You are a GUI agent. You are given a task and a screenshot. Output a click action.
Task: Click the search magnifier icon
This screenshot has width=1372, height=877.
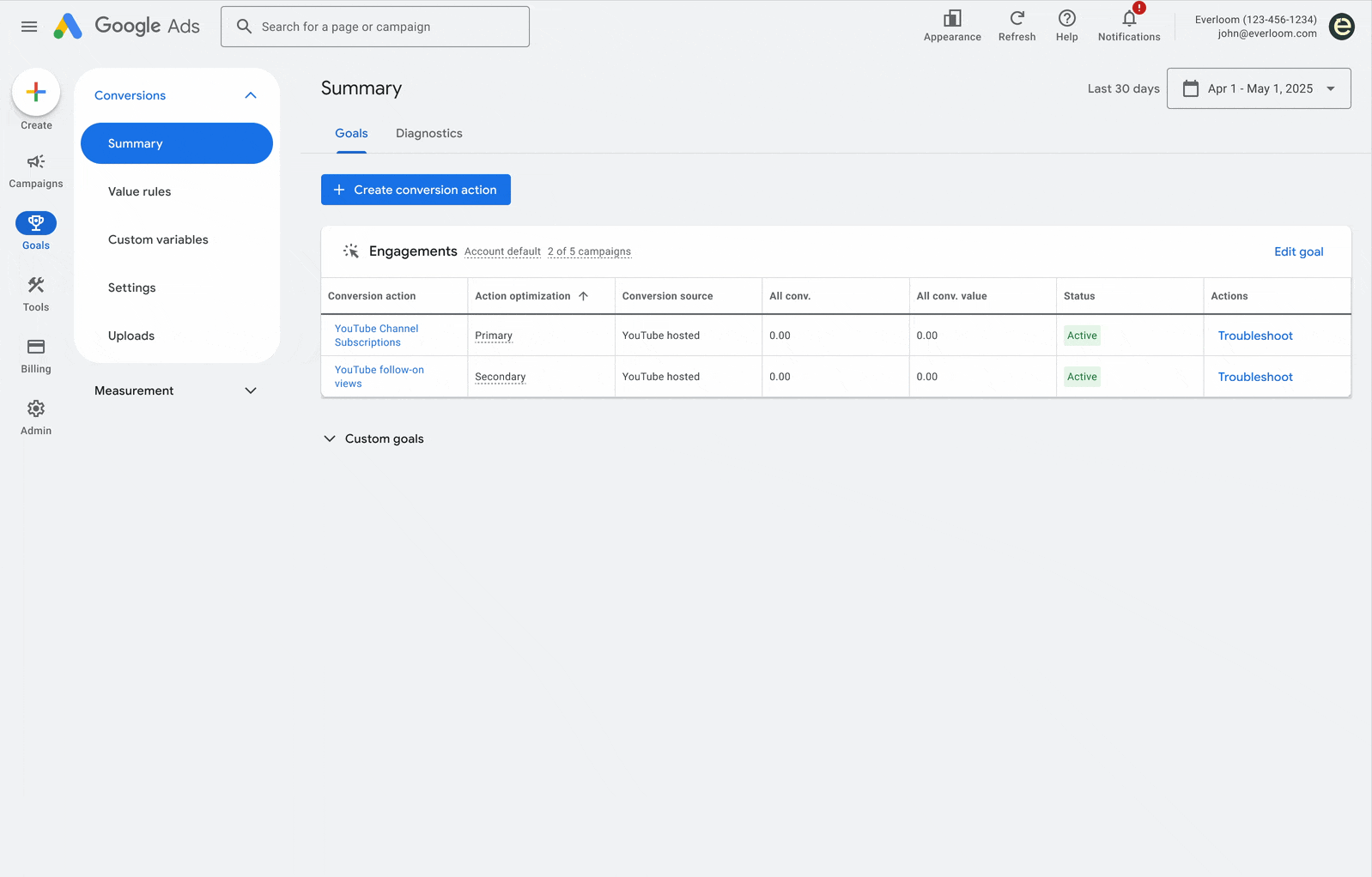click(244, 27)
